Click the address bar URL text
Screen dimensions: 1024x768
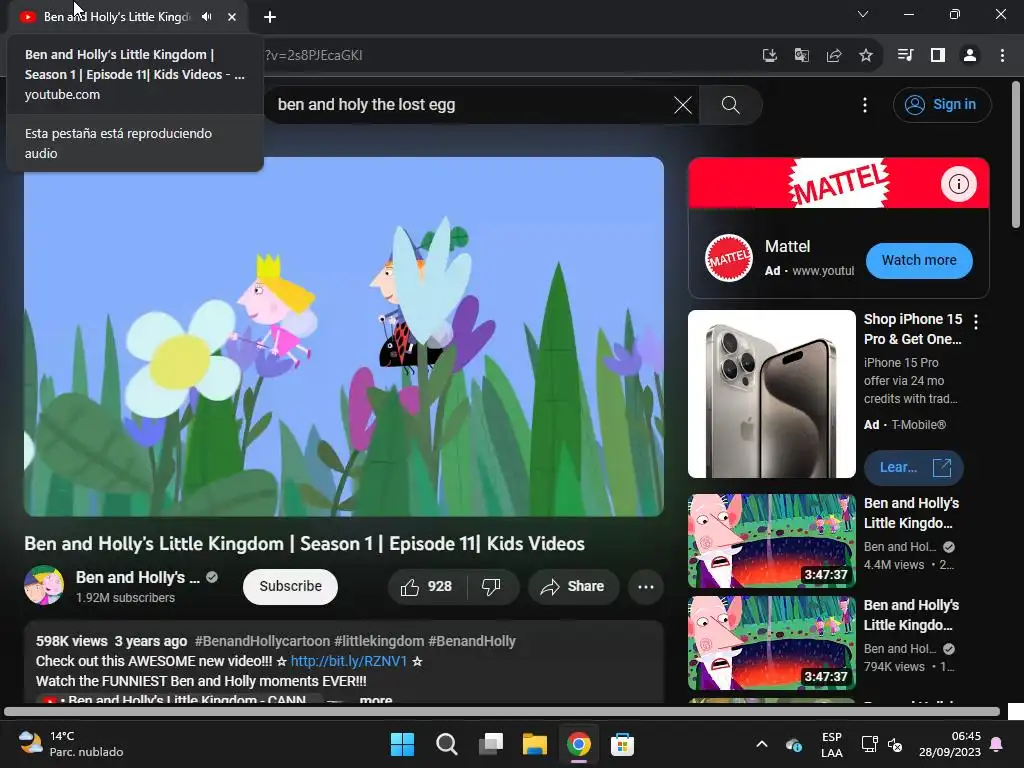(x=313, y=56)
